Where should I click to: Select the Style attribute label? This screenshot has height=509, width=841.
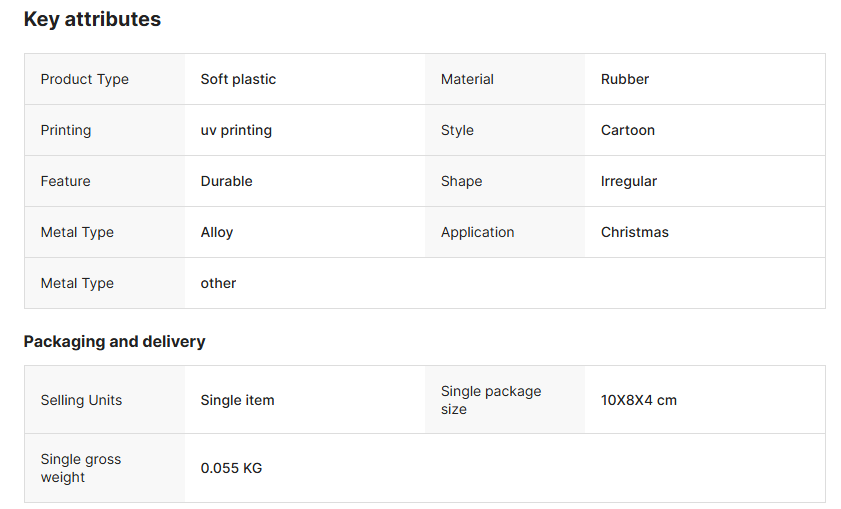pyautogui.click(x=457, y=130)
